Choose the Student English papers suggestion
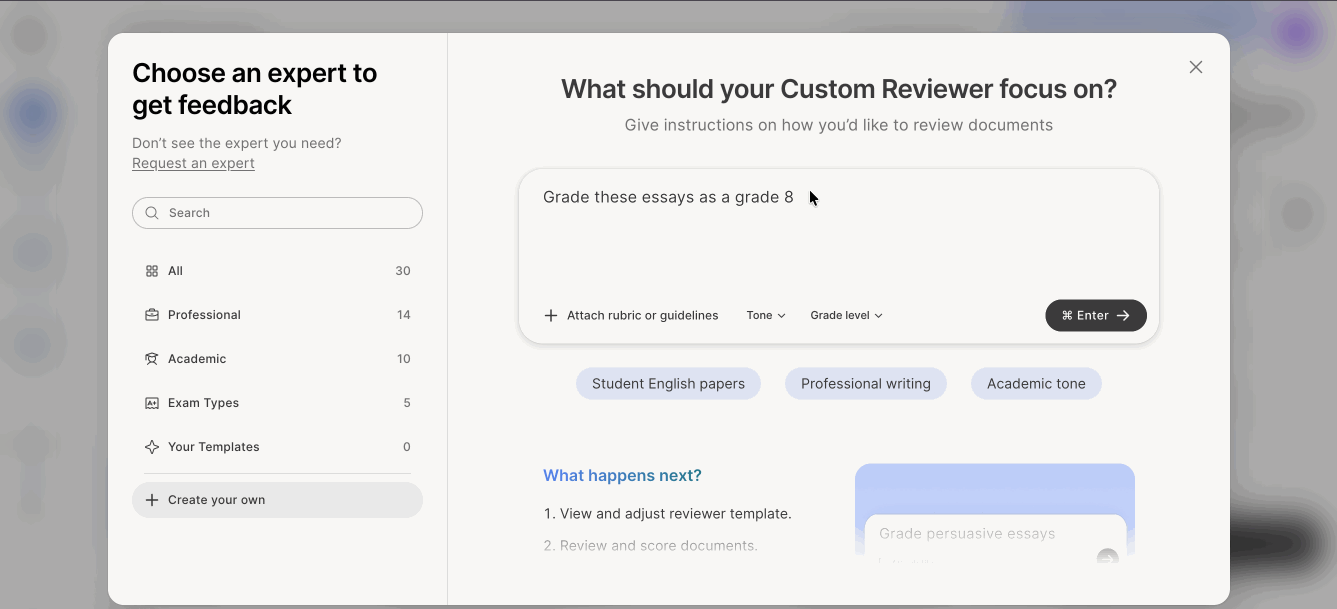Image resolution: width=1337 pixels, height=609 pixels. pos(668,384)
